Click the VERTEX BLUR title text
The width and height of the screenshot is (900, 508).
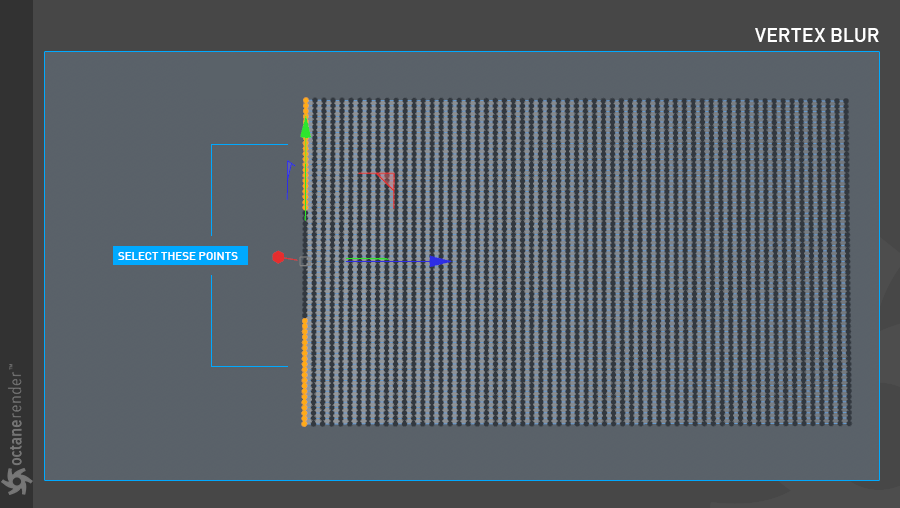point(816,36)
